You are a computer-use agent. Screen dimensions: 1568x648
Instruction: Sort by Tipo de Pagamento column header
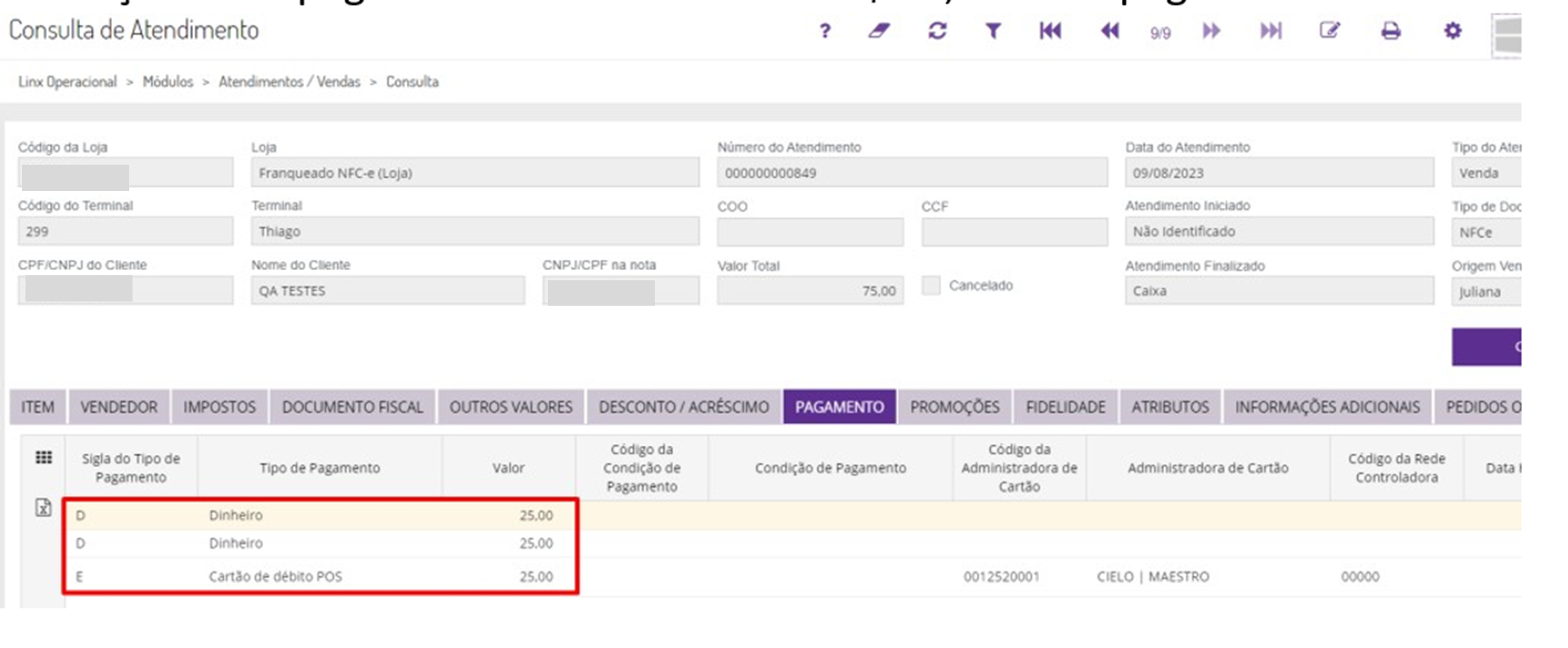pyautogui.click(x=319, y=468)
